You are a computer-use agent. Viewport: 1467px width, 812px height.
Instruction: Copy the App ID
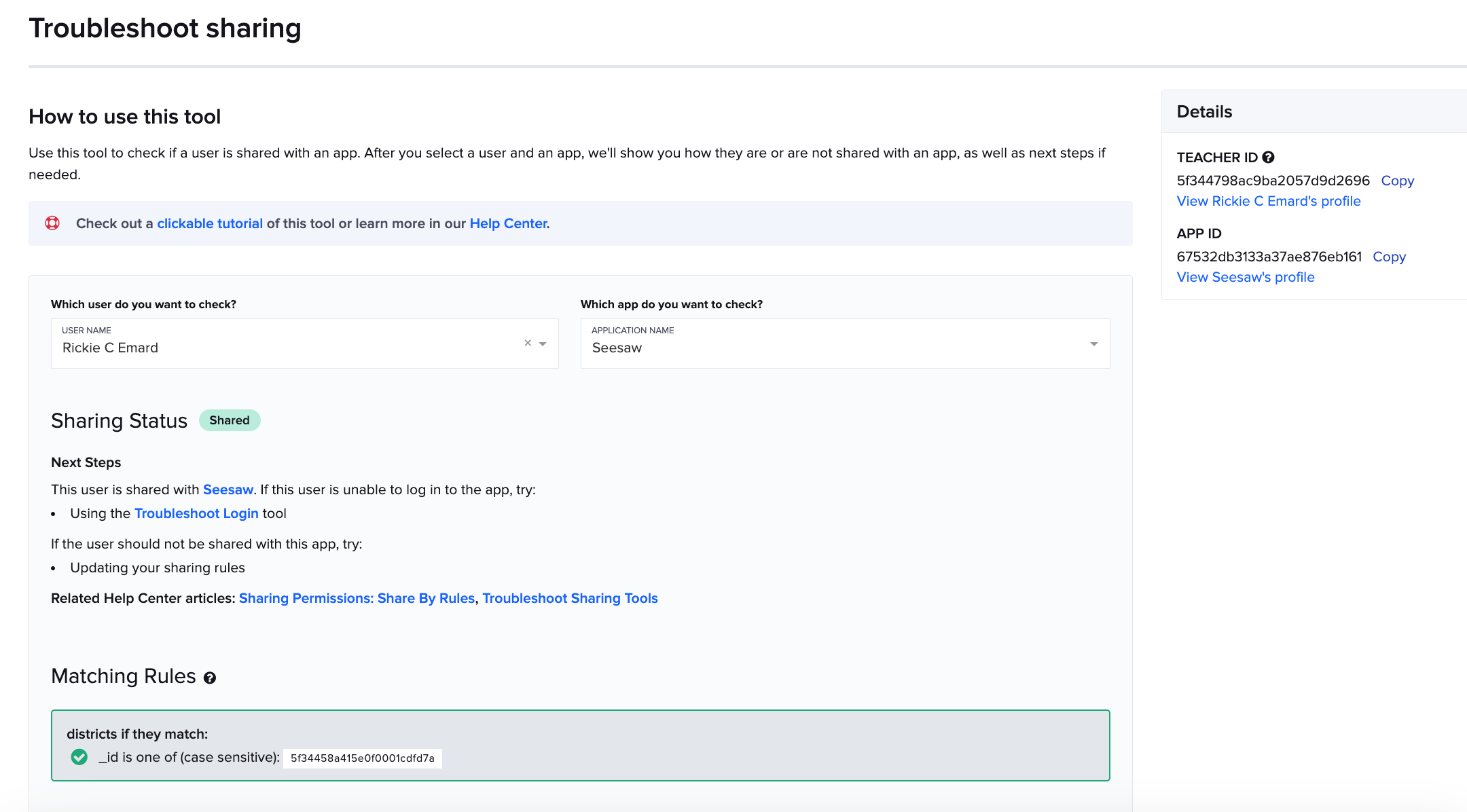[1390, 257]
